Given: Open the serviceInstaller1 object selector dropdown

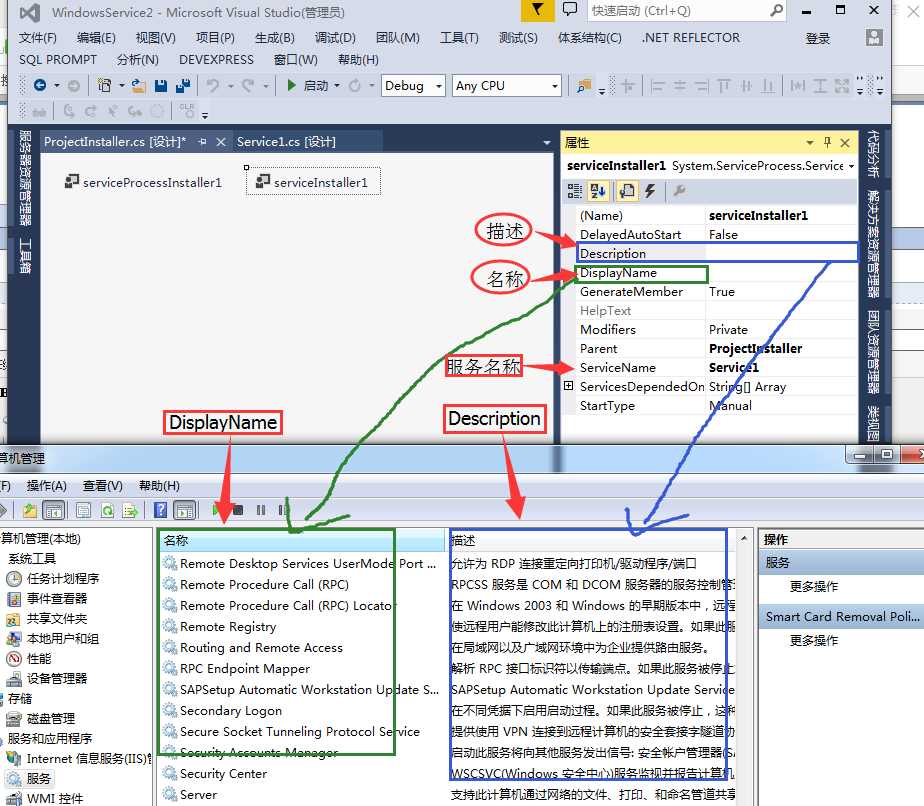Looking at the screenshot, I should pos(851,166).
